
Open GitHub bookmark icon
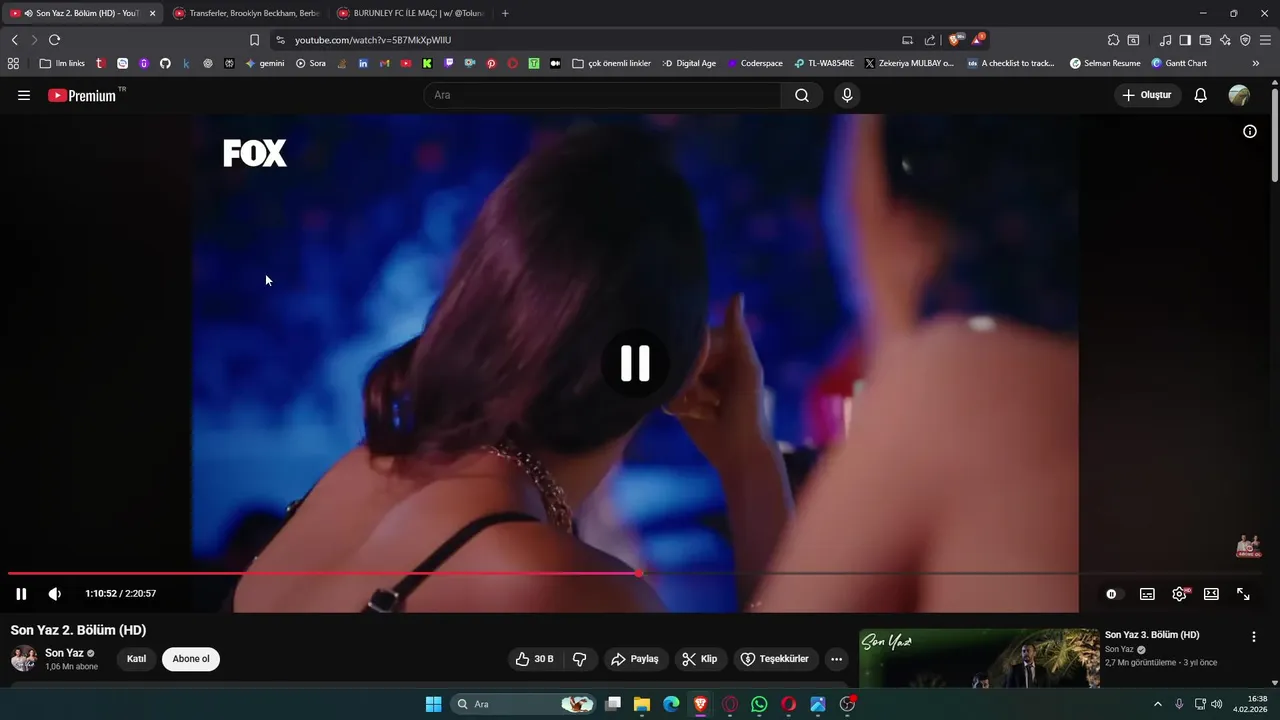point(165,63)
